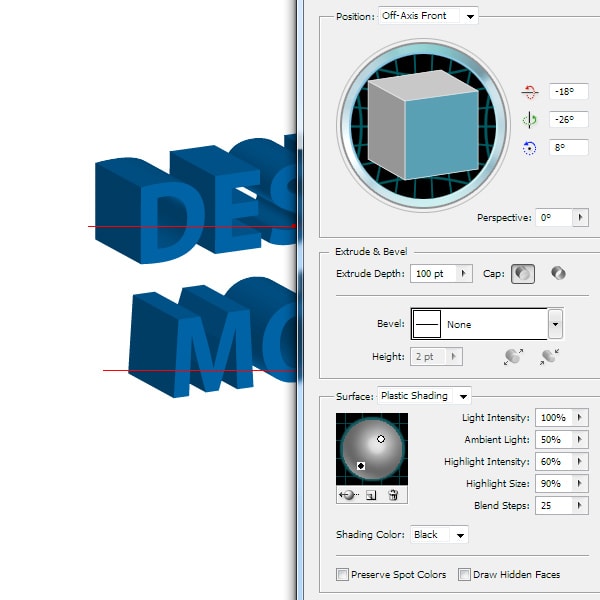Click the green Y-axis rotation icon
Image resolution: width=600 pixels, height=600 pixels.
[530, 120]
